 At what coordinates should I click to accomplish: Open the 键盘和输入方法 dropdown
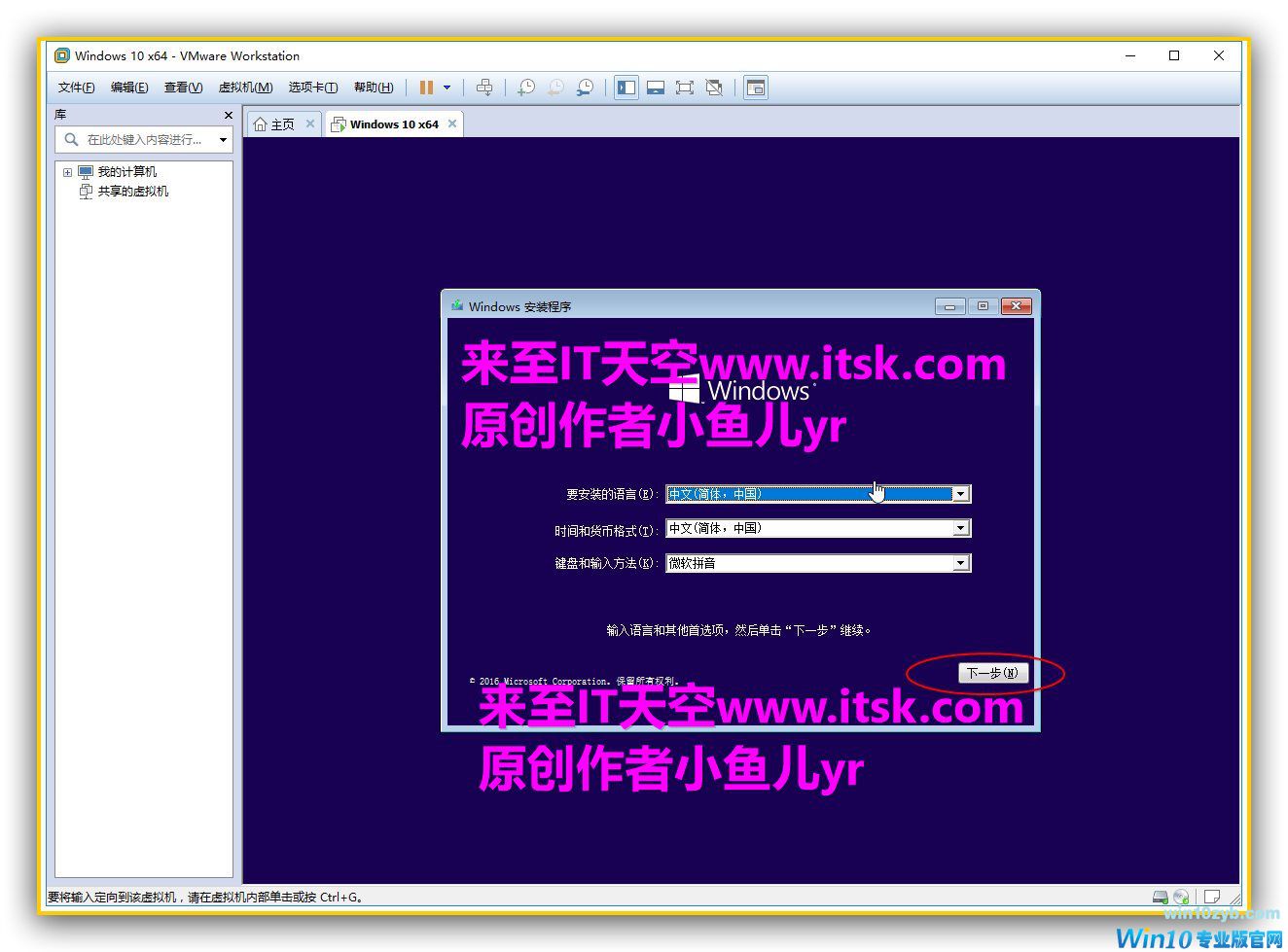[960, 563]
